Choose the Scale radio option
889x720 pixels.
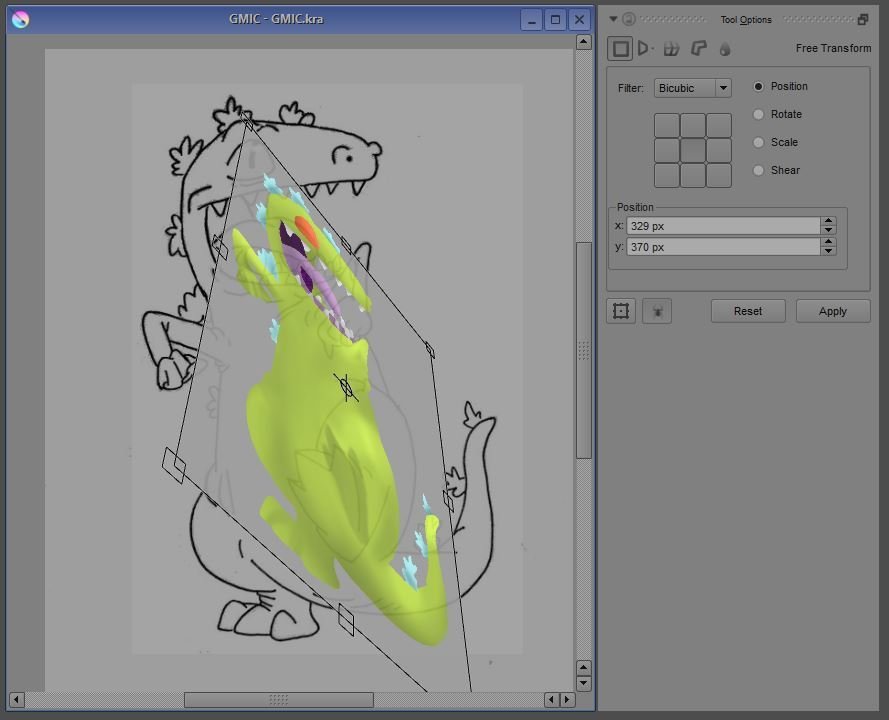(776, 142)
